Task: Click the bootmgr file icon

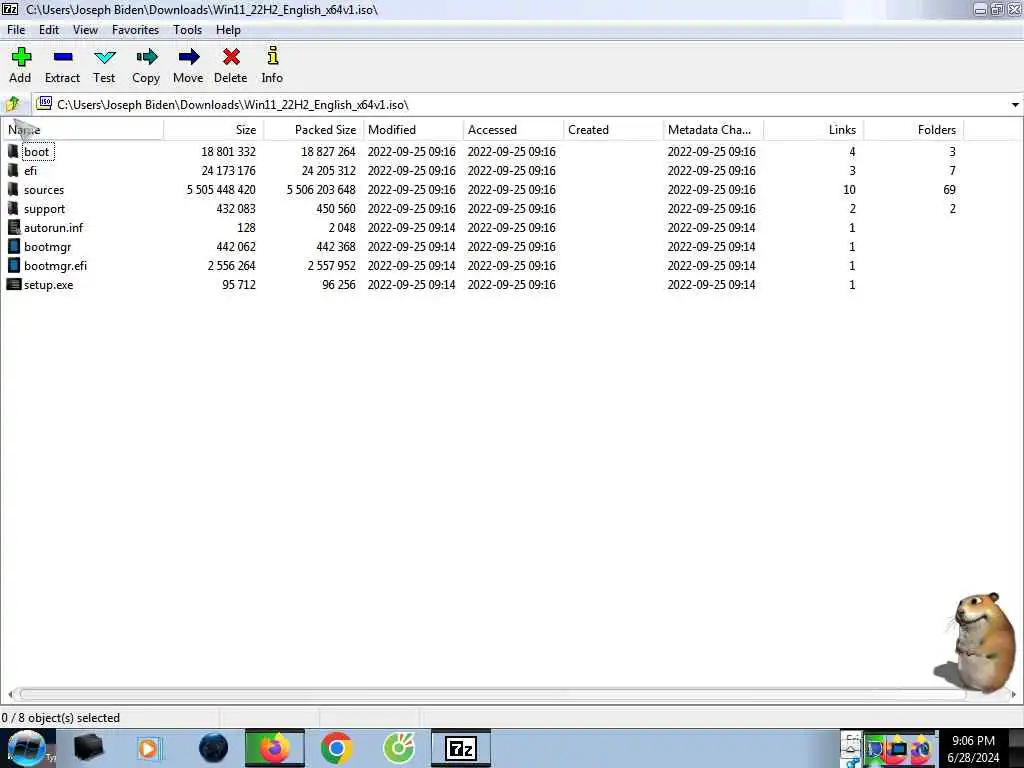Action: 14,246
